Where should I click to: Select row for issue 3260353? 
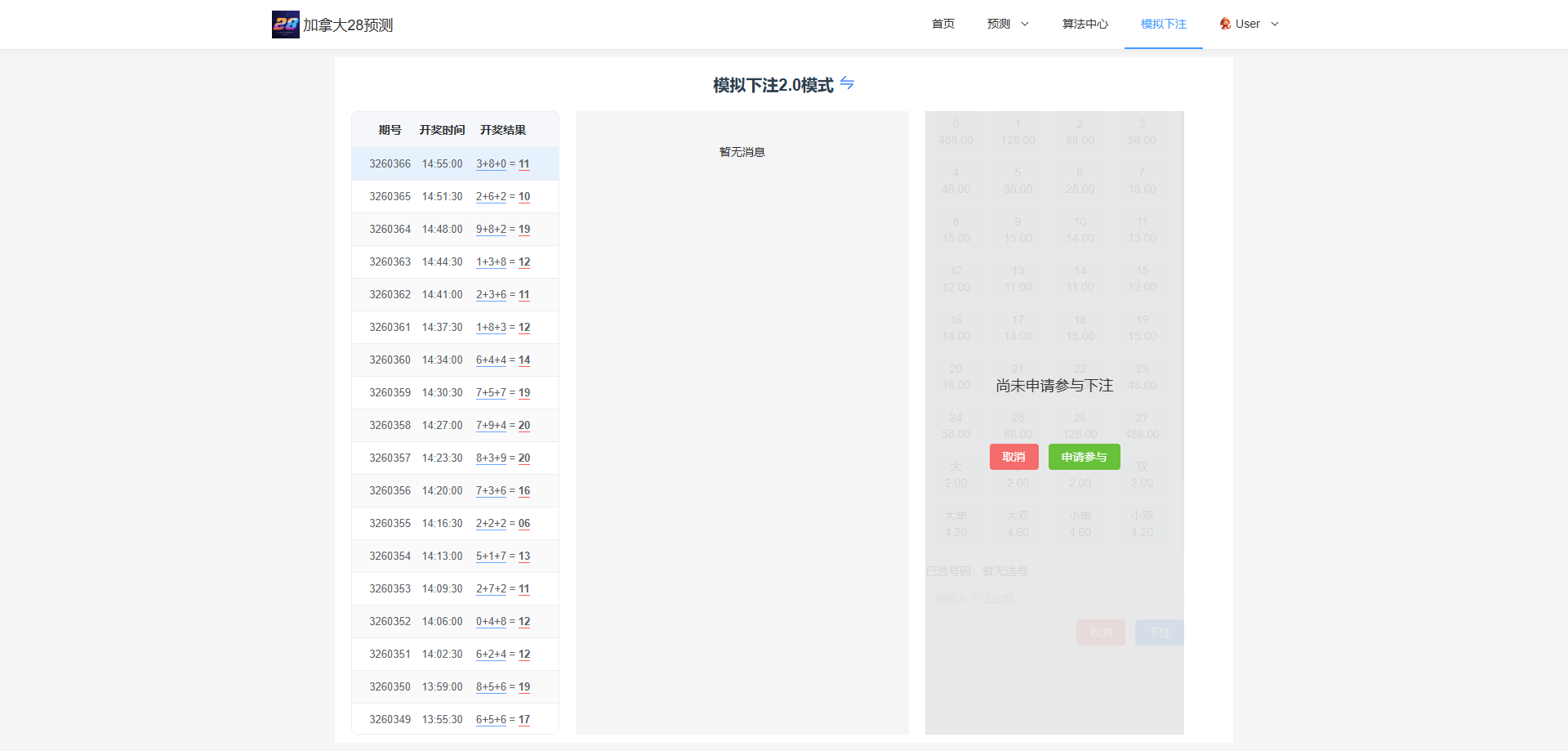coord(455,588)
